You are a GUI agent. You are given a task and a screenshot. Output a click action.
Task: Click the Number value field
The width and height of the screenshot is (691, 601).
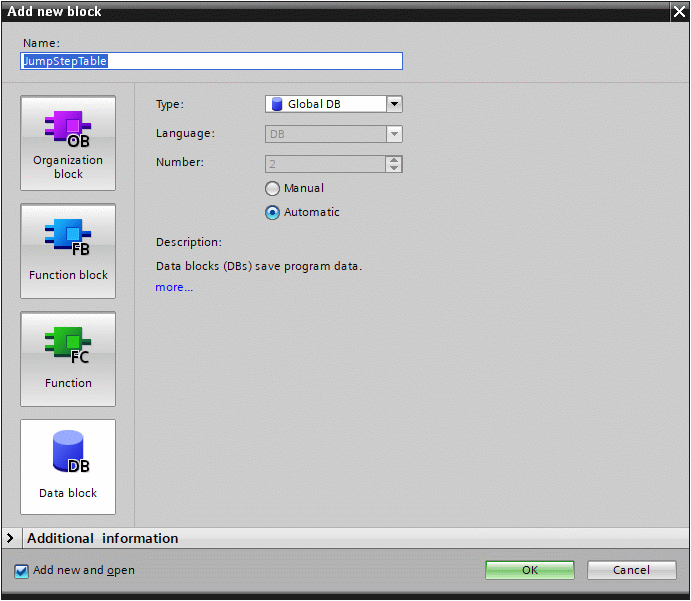324,164
